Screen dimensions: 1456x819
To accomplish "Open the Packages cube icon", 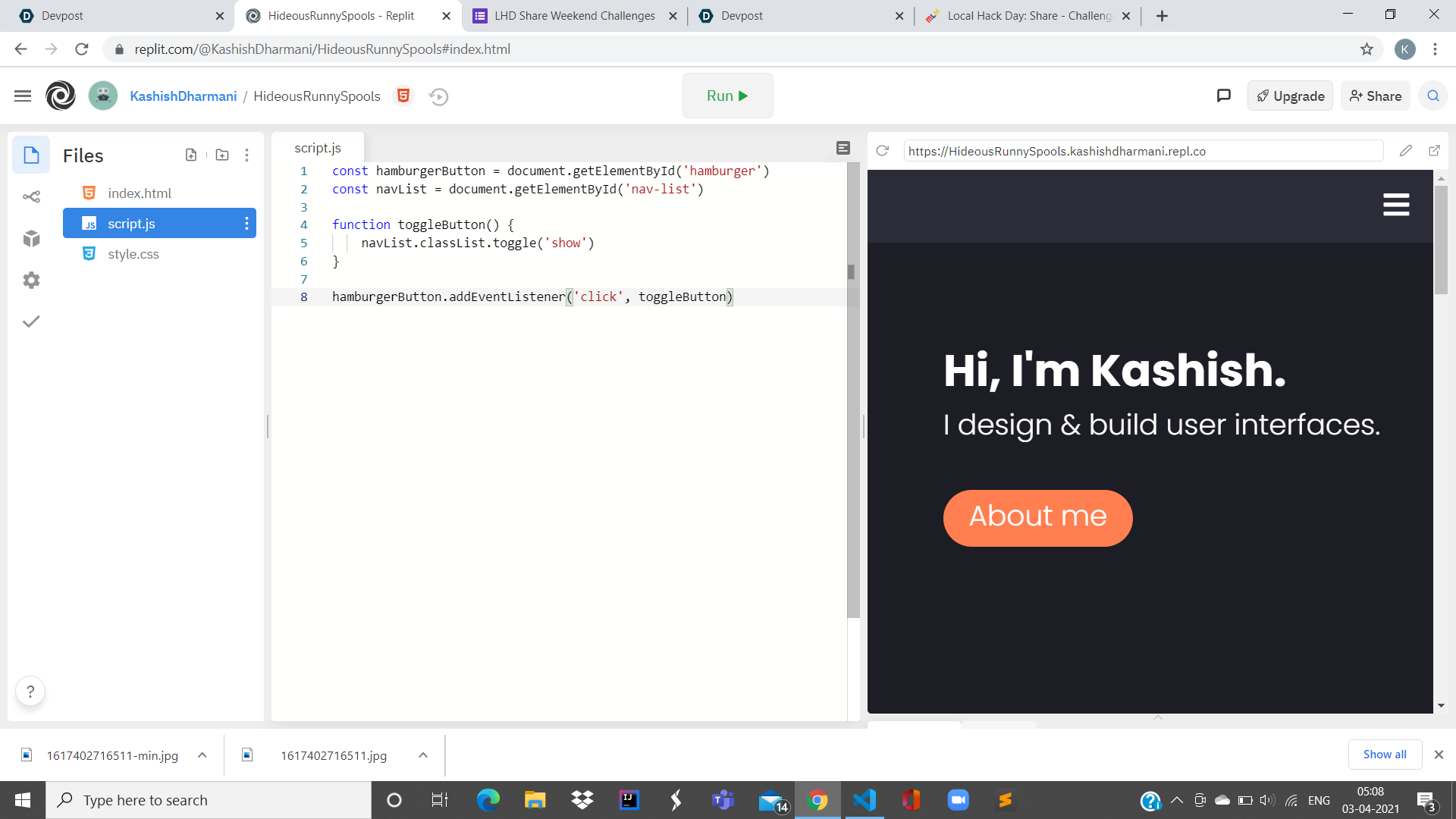I will pos(31,239).
